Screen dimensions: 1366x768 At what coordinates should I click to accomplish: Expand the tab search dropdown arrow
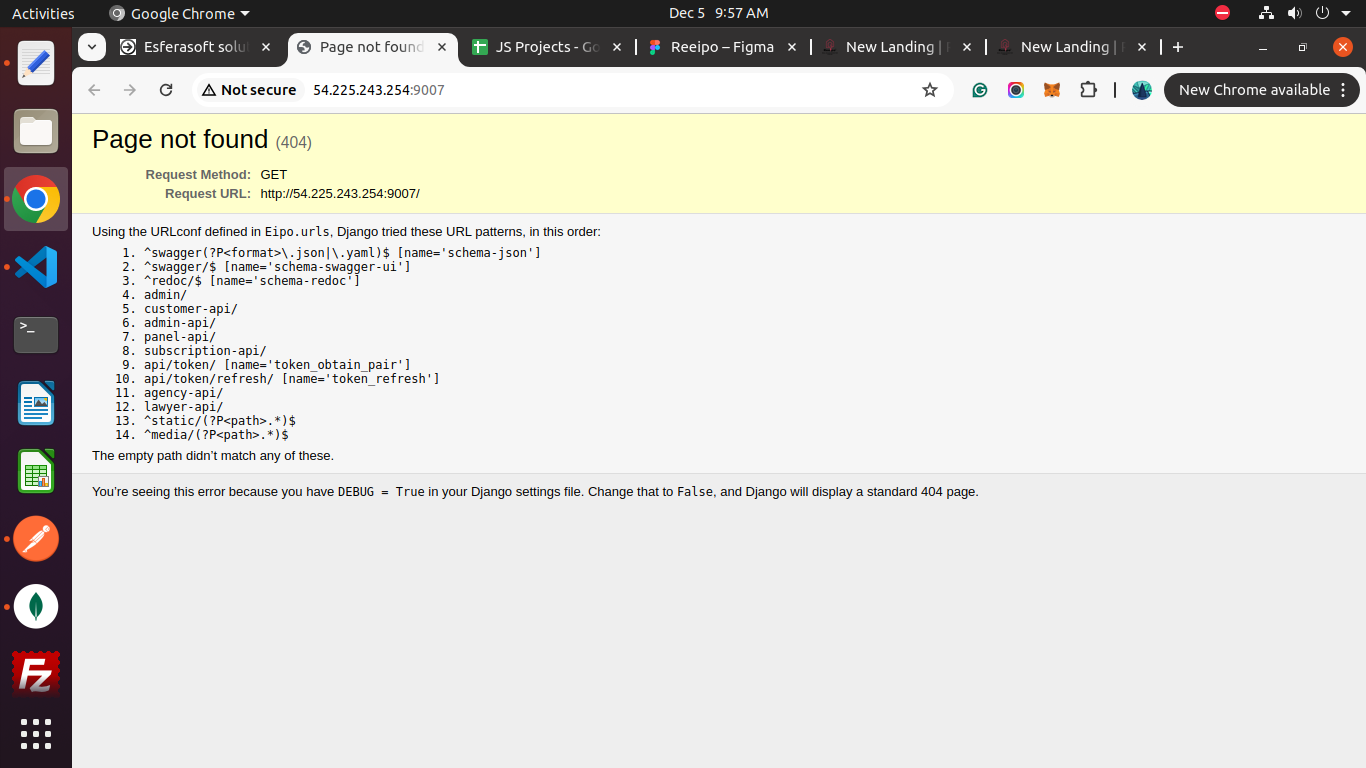pyautogui.click(x=91, y=47)
